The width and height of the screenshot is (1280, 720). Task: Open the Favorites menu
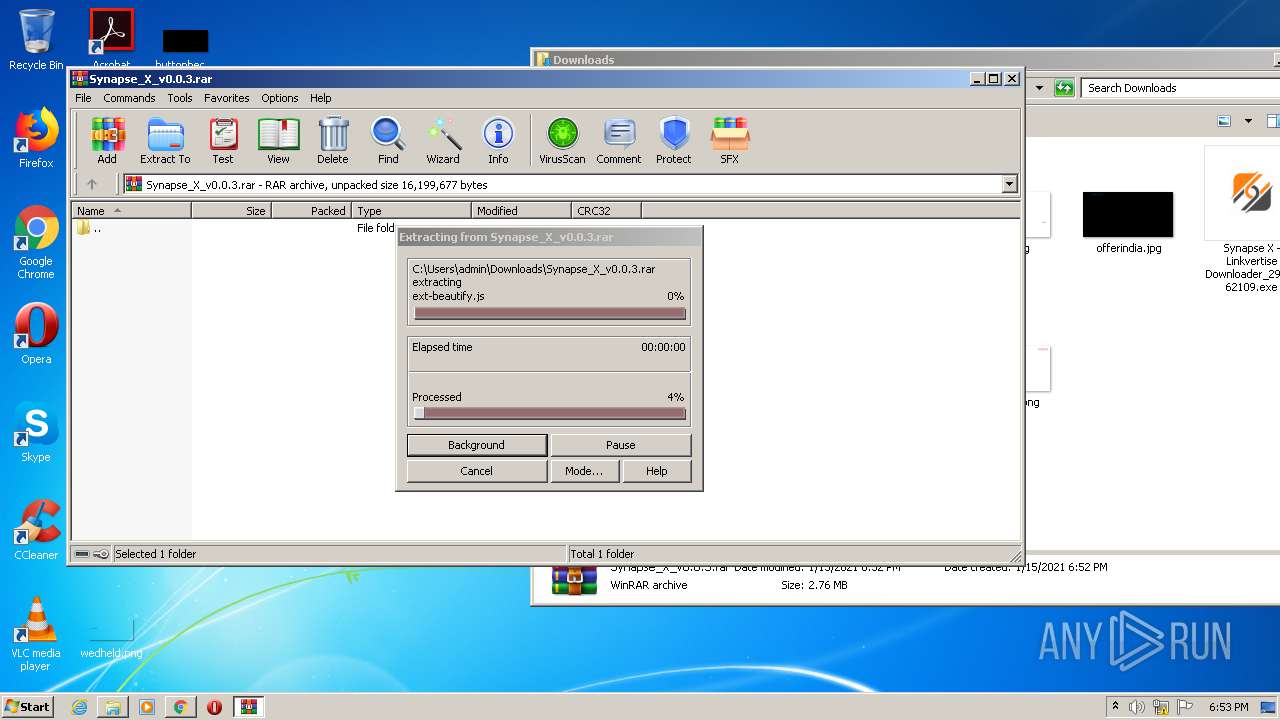[x=227, y=98]
